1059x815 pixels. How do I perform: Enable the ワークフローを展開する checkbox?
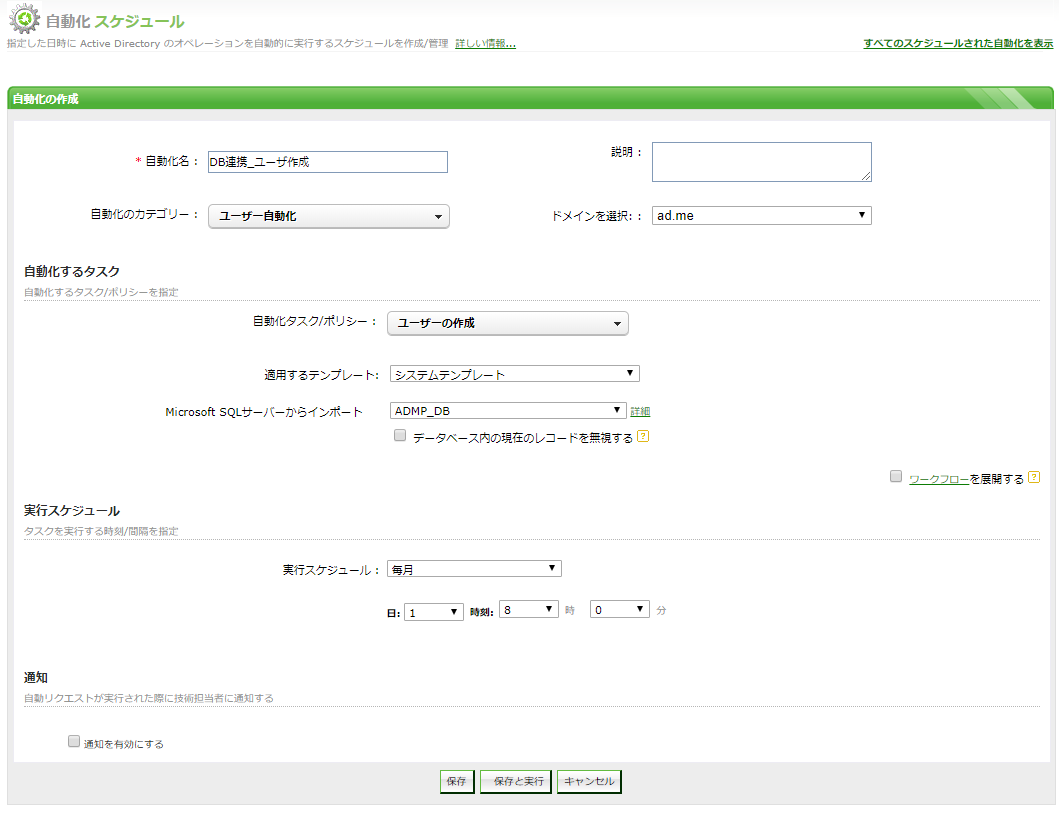[x=896, y=477]
